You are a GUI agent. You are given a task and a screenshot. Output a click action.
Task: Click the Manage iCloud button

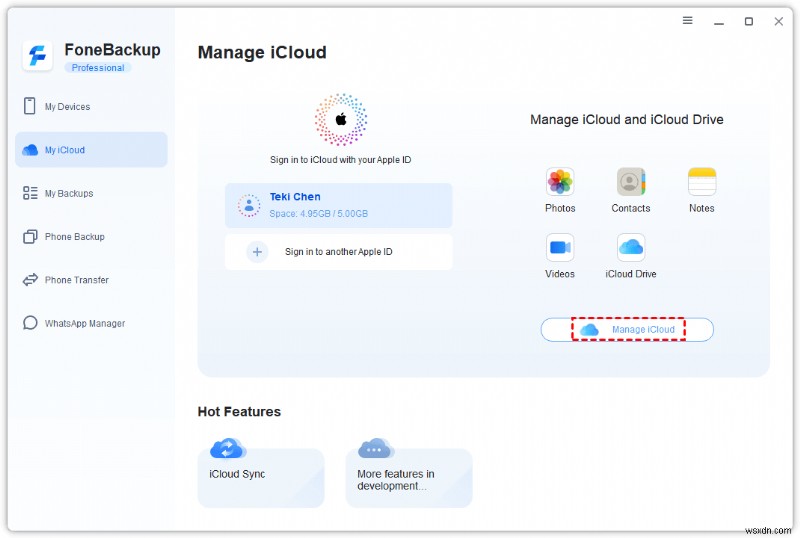(627, 329)
